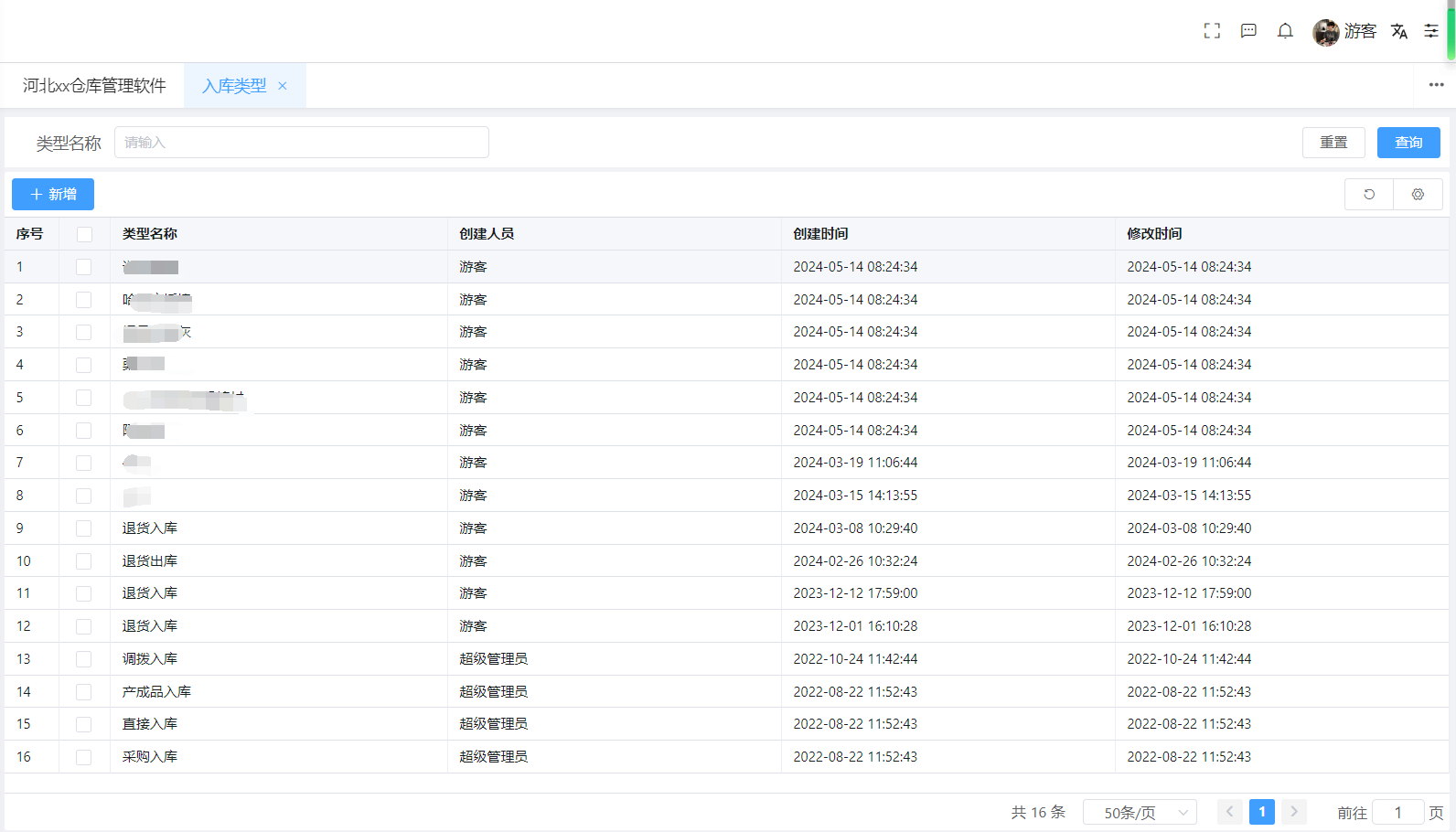Click the 共 16 条 total count
The width and height of the screenshot is (1456, 832).
pos(1038,812)
